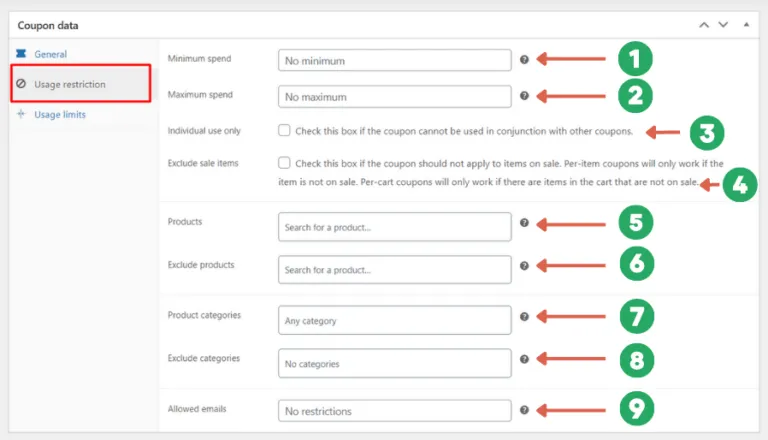Switch to the Usage limits tab
This screenshot has height=440, width=768.
point(59,114)
